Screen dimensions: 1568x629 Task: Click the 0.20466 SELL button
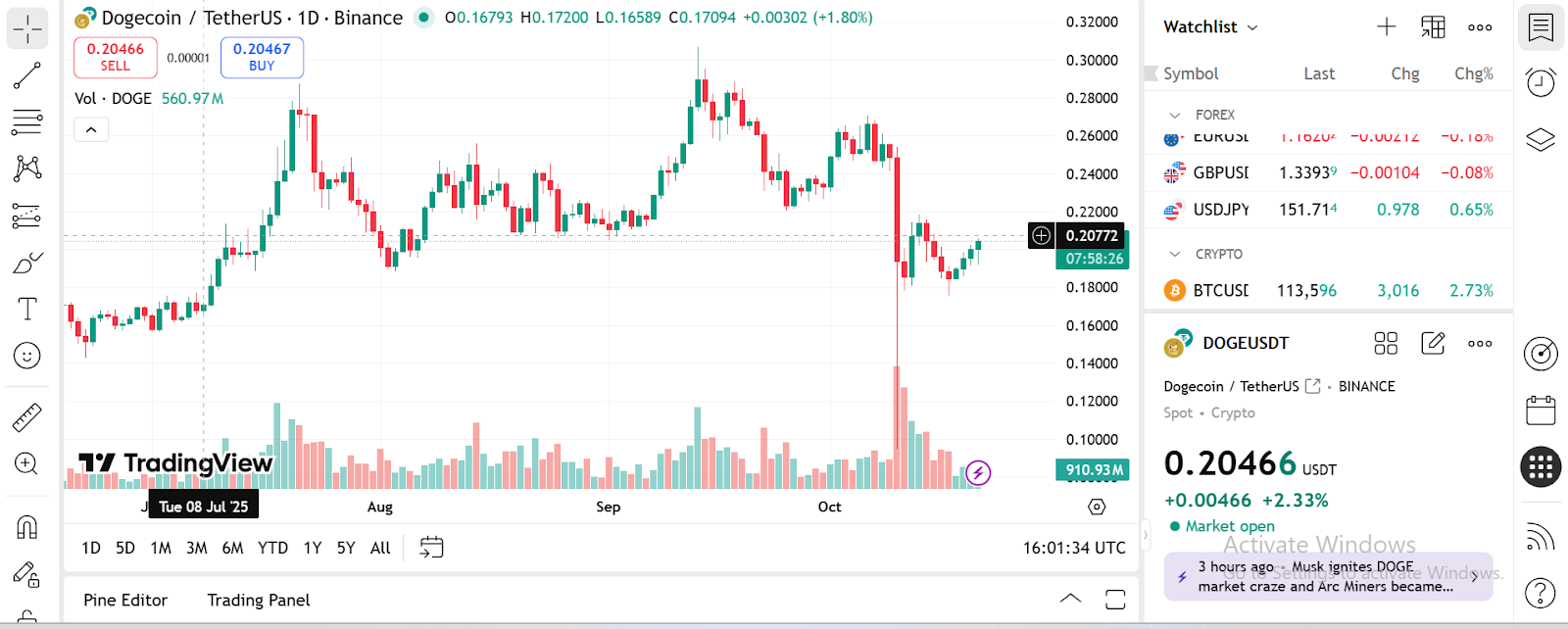point(116,57)
